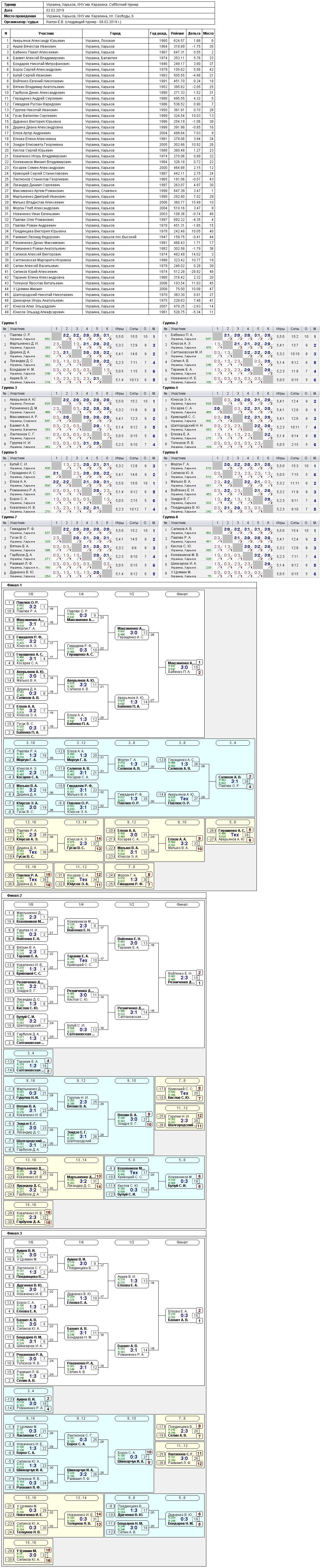
Task: Click the 'Дельта' column header
Action: [x=194, y=33]
